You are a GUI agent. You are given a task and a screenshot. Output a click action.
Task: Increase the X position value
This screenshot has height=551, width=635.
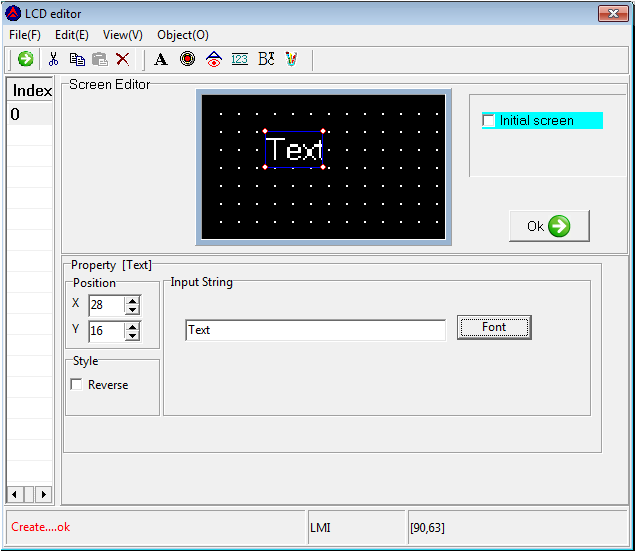[132, 301]
